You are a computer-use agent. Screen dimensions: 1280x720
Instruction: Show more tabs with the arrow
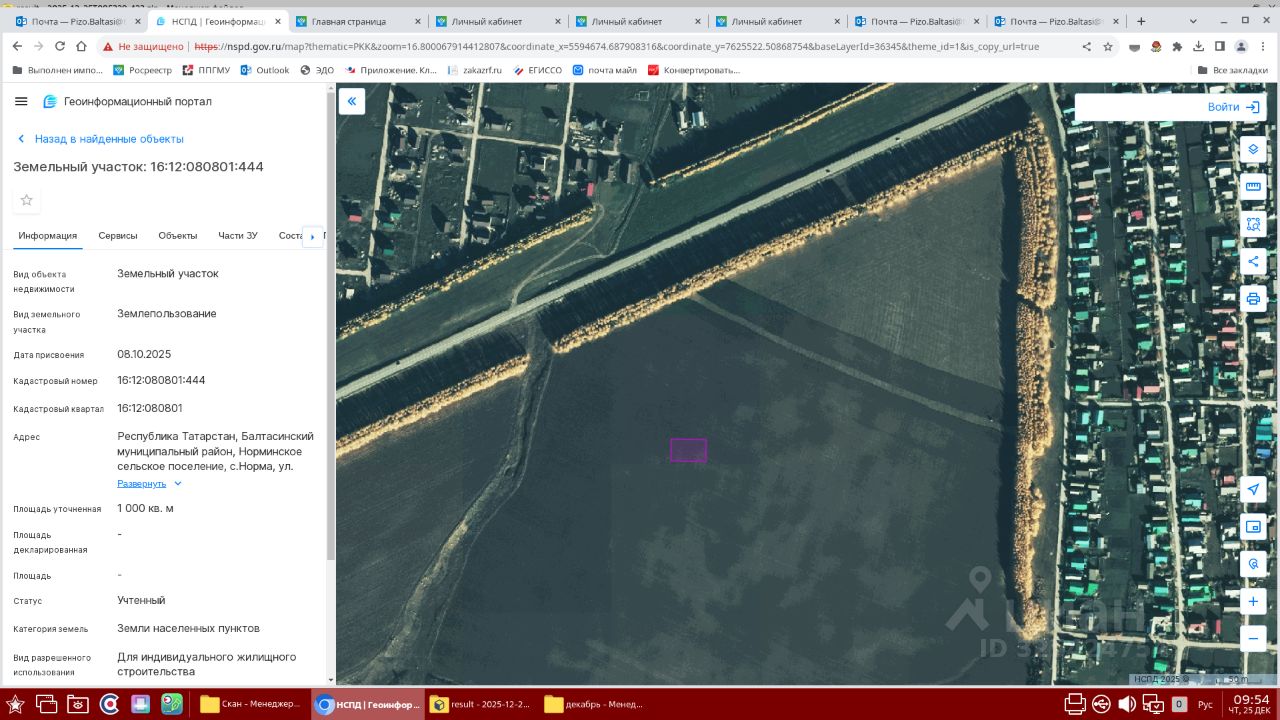tap(312, 237)
